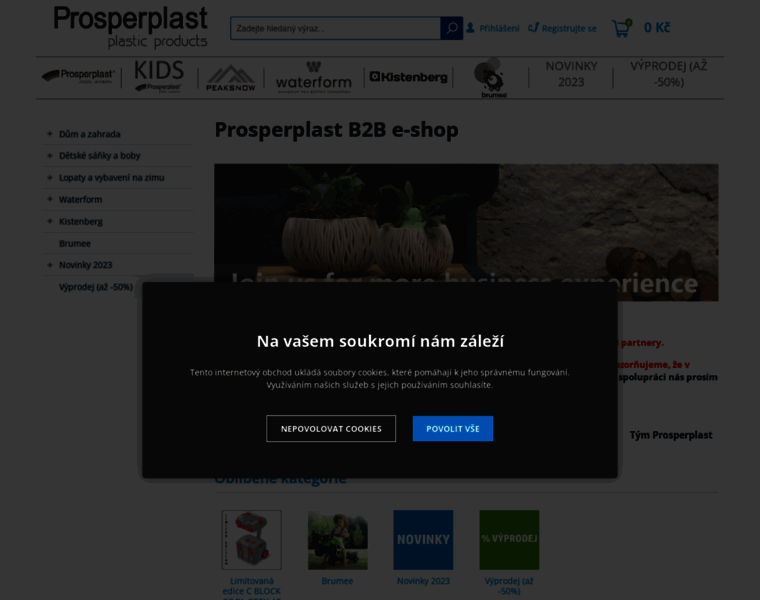Click the 0 Kč cart total
This screenshot has width=760, height=600.
pos(657,28)
